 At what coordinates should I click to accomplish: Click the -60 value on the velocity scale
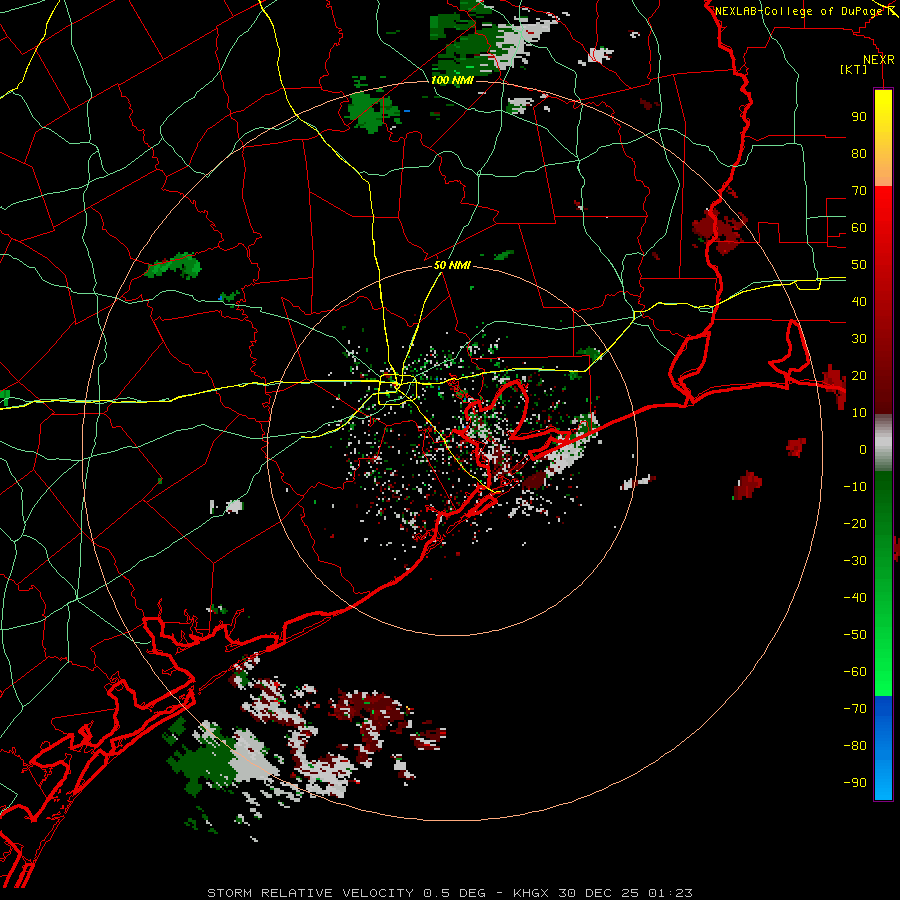pos(855,672)
